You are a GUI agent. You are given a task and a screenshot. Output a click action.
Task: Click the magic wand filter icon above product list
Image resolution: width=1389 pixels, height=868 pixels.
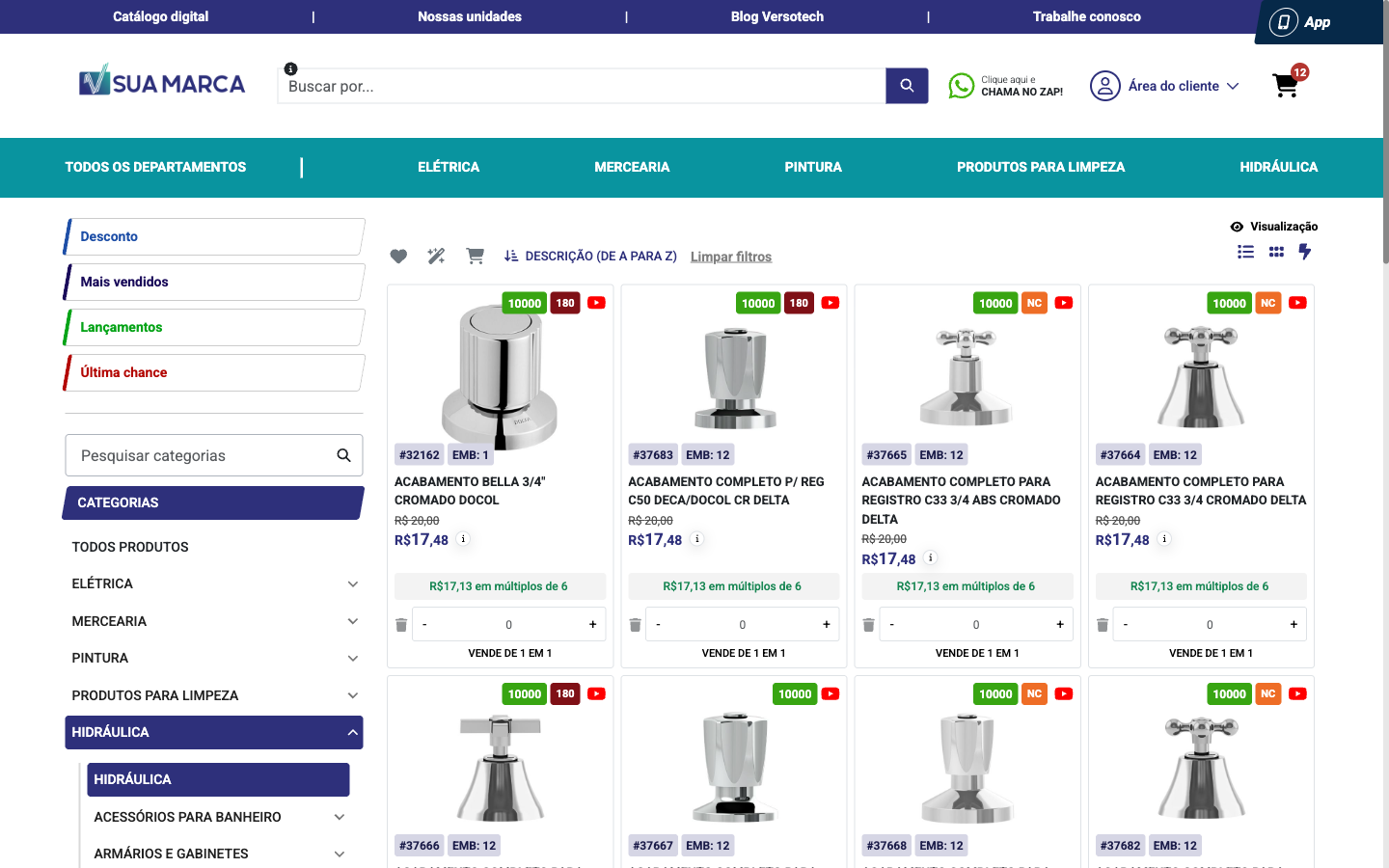pos(436,256)
